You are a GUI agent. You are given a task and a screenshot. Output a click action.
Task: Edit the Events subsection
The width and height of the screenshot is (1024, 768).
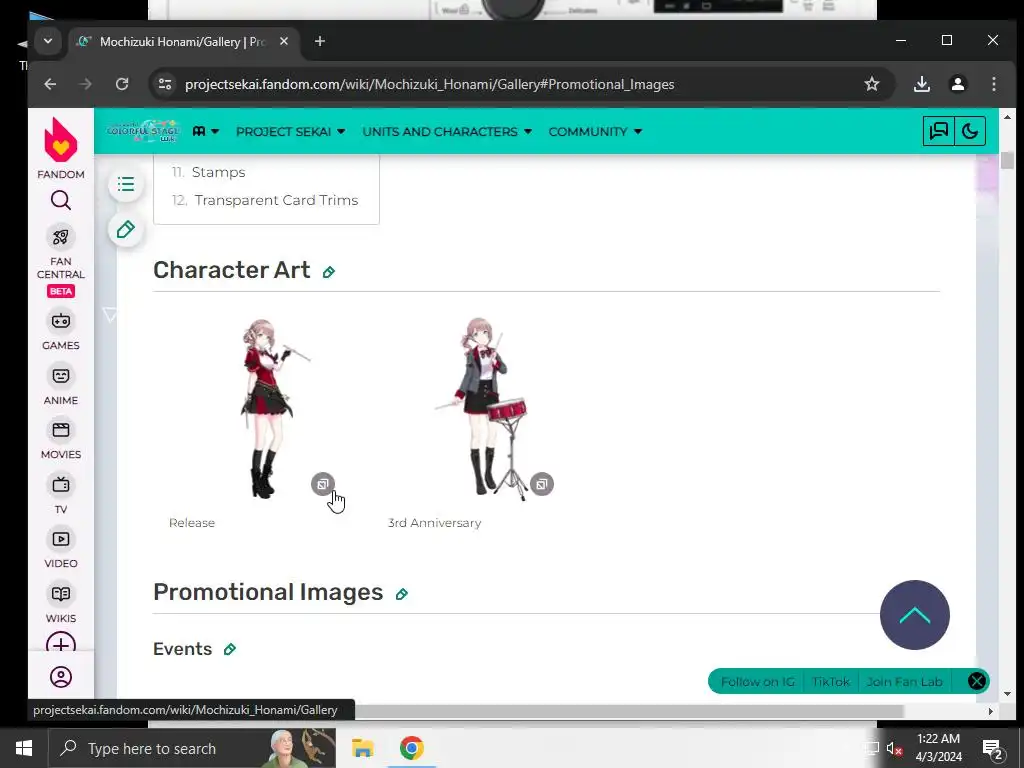230,649
